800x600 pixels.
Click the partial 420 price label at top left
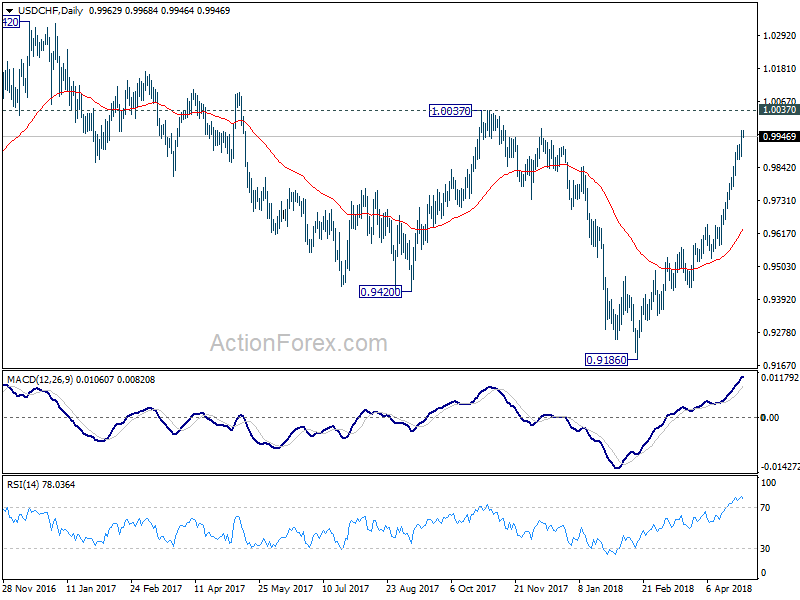pyautogui.click(x=11, y=22)
